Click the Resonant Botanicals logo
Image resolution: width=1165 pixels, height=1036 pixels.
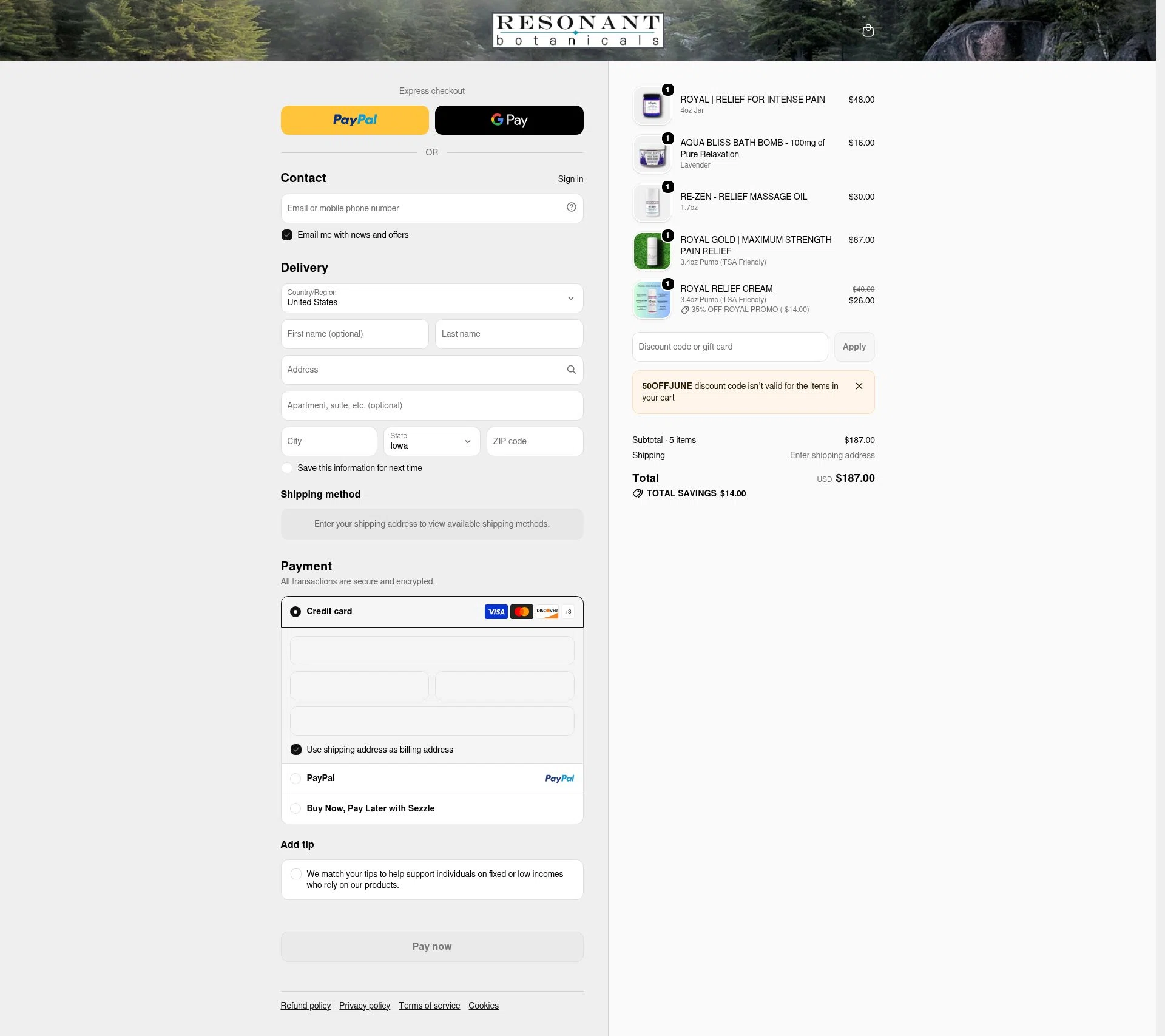(578, 30)
